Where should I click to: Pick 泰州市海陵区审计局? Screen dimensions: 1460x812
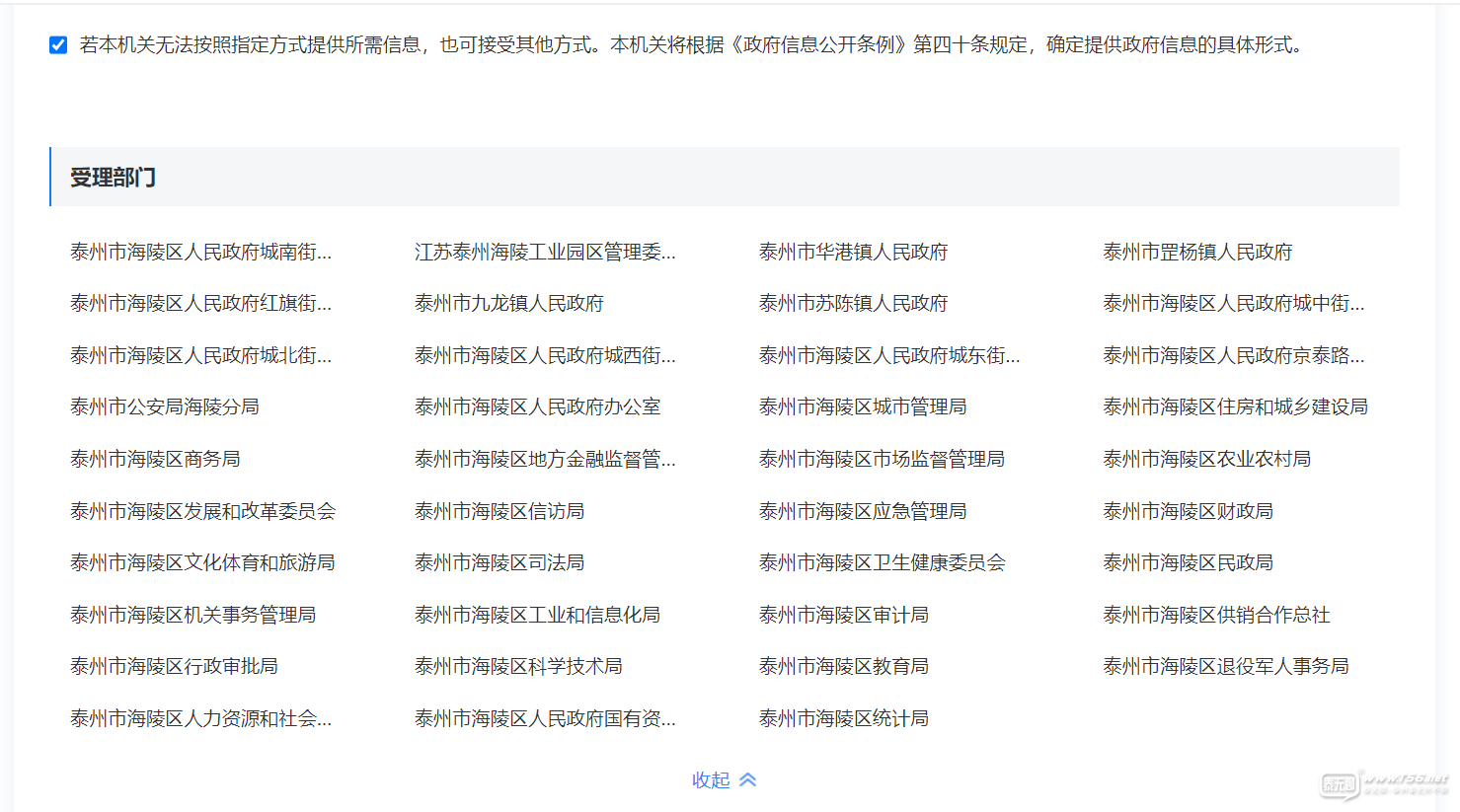click(x=844, y=616)
